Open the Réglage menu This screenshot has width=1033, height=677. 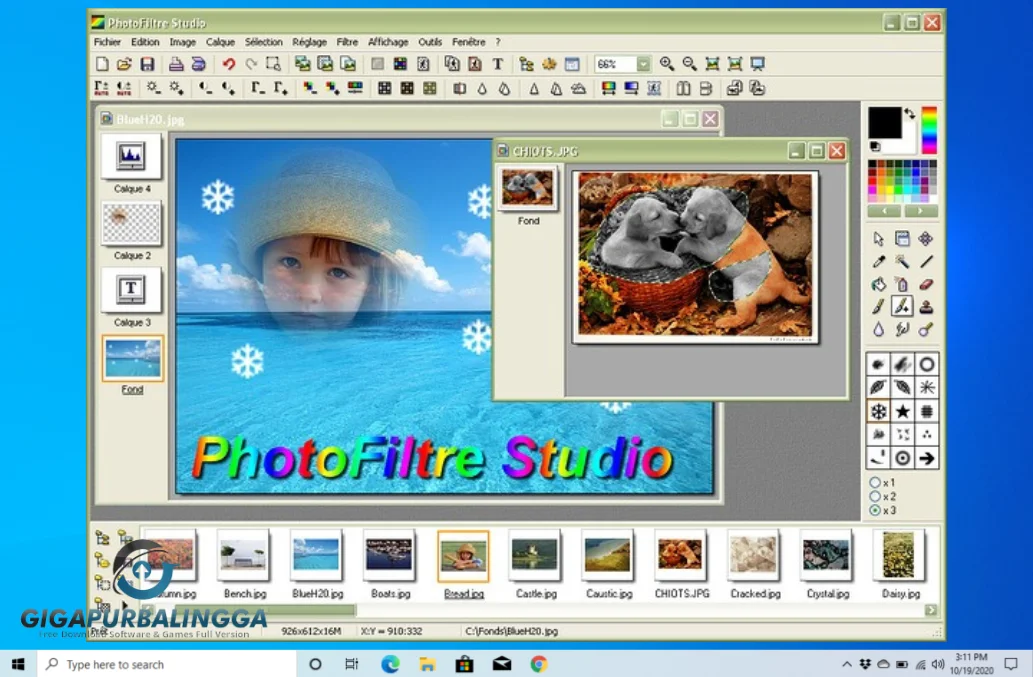pos(310,41)
